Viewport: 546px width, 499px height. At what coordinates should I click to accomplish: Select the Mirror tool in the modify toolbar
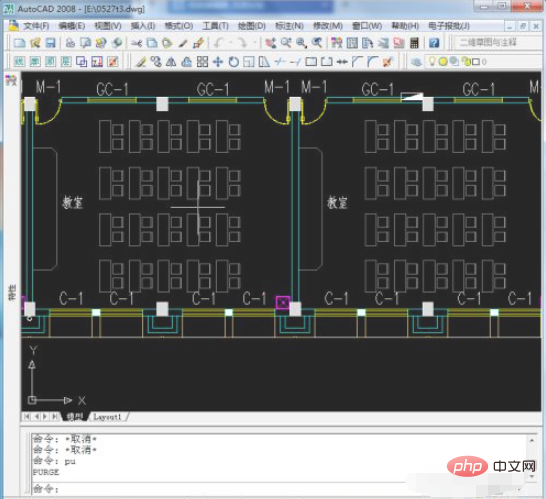pos(171,62)
